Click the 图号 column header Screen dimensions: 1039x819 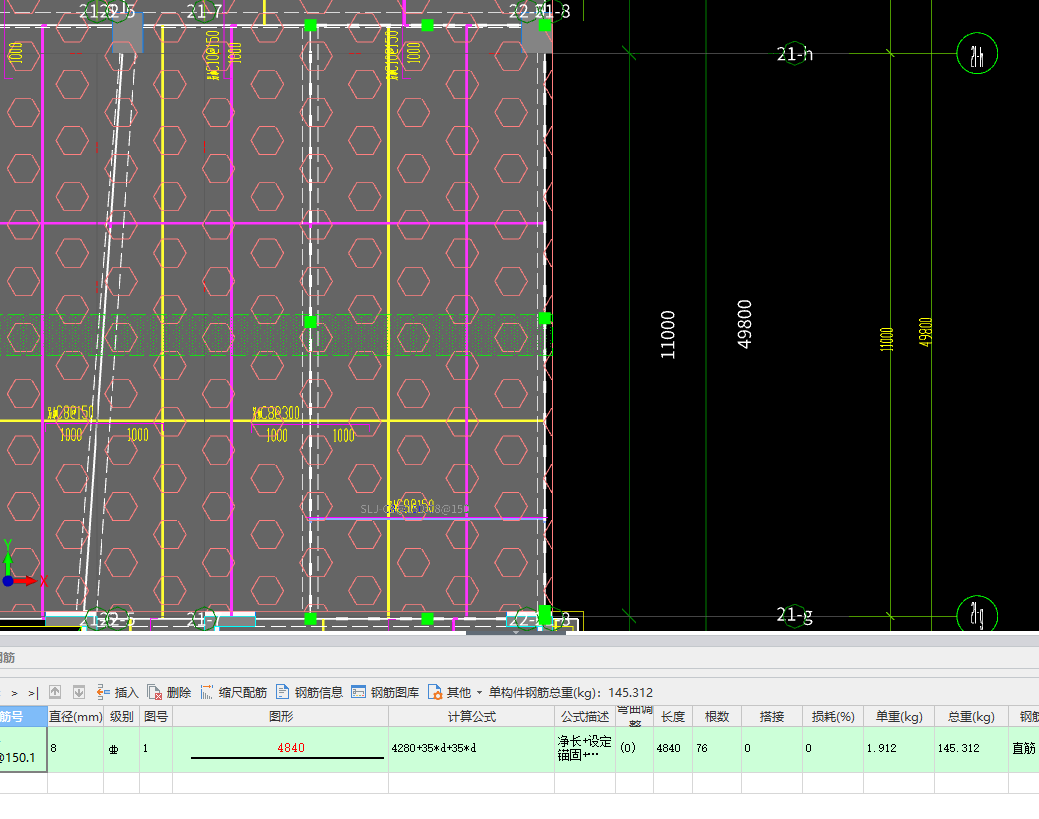pyautogui.click(x=156, y=716)
